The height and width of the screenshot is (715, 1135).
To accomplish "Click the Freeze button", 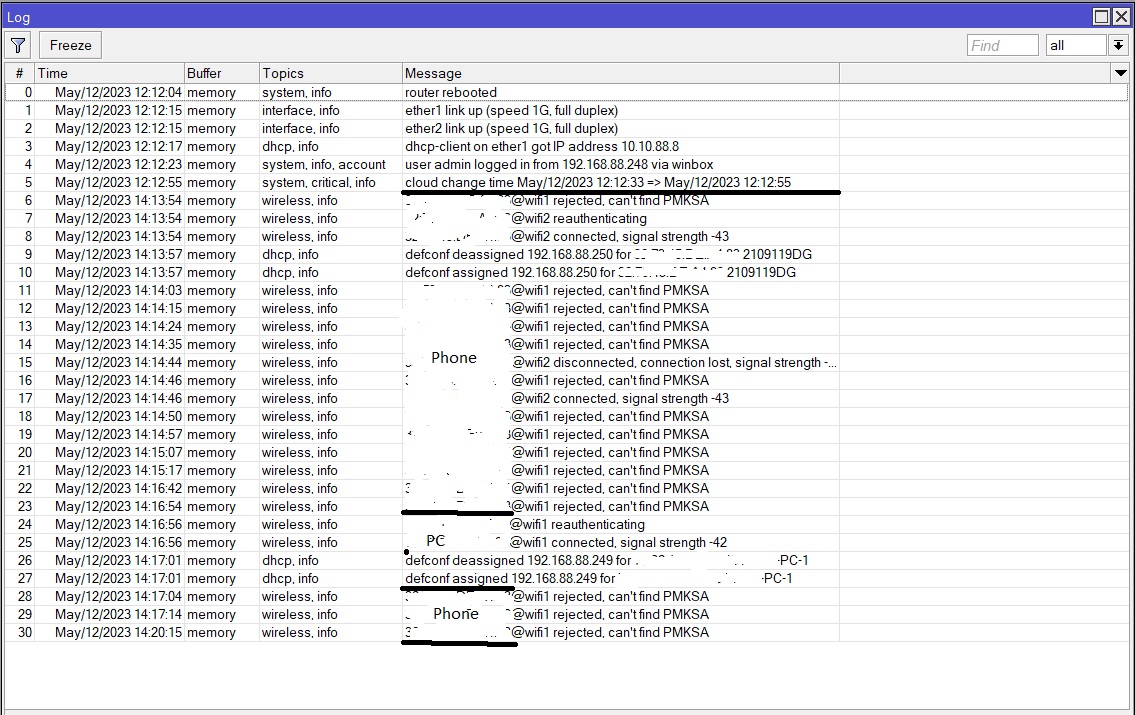I will [70, 46].
